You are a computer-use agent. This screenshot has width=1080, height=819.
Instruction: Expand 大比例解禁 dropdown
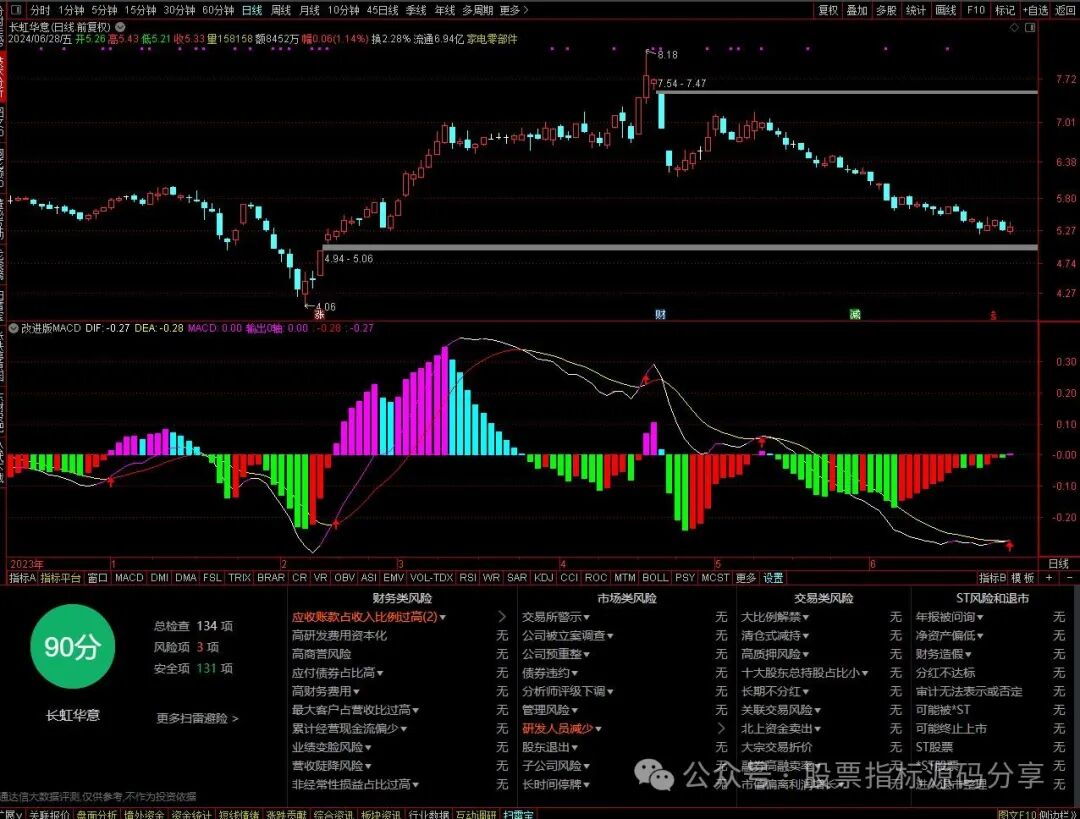tap(775, 616)
